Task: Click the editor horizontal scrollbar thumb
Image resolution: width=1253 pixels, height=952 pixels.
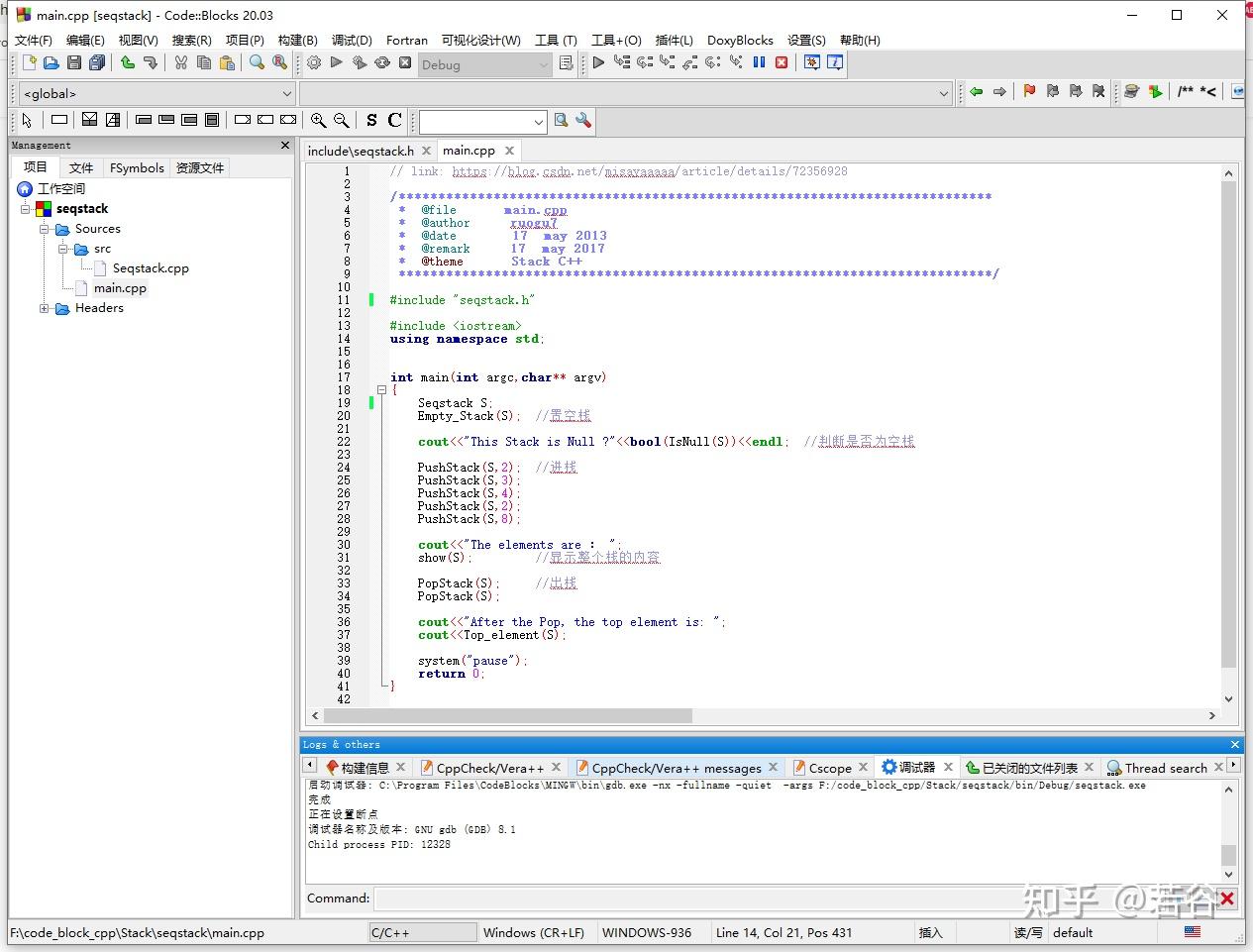Action: [508, 715]
